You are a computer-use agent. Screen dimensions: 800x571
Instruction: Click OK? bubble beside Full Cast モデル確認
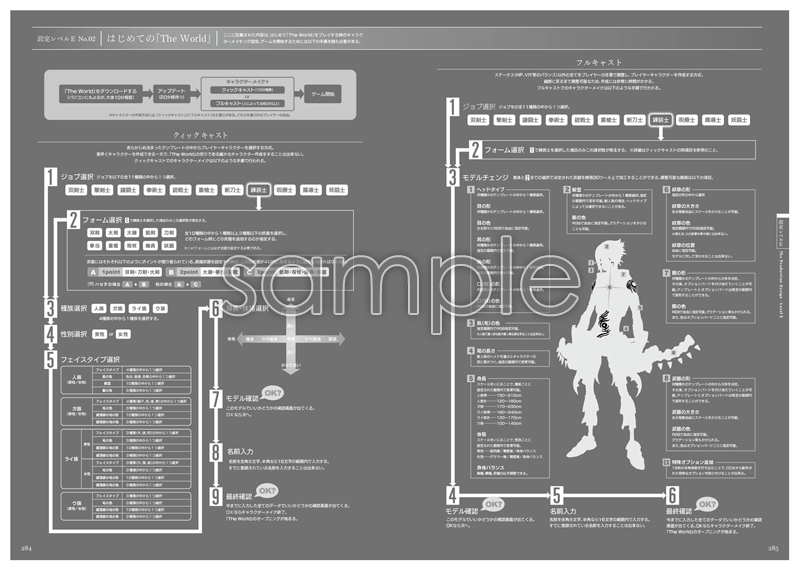click(493, 504)
